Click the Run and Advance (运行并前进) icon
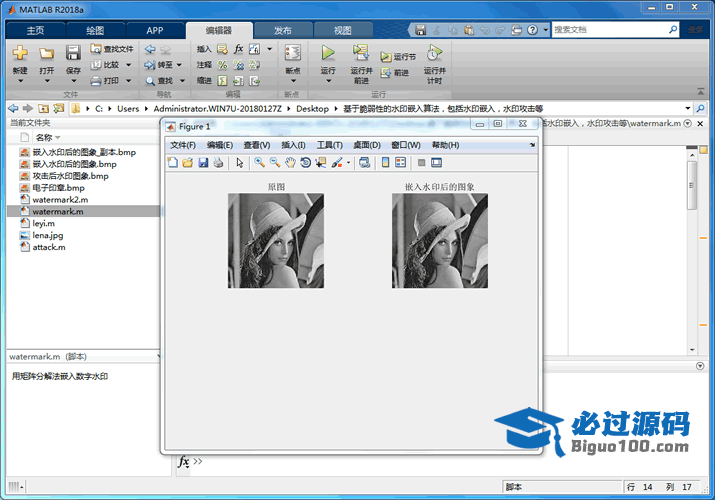This screenshot has width=715, height=500. [360, 53]
